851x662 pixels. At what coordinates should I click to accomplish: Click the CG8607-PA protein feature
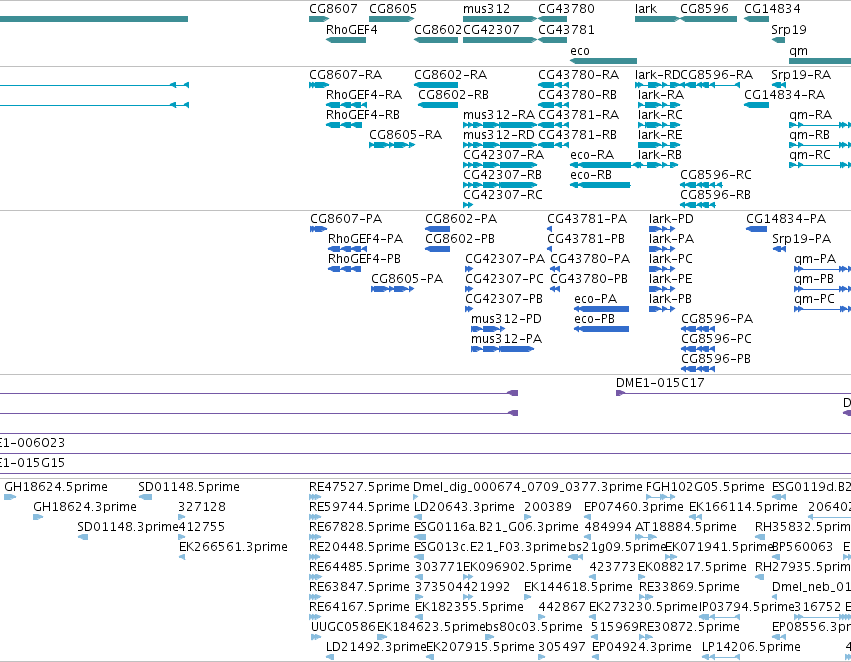(x=318, y=229)
